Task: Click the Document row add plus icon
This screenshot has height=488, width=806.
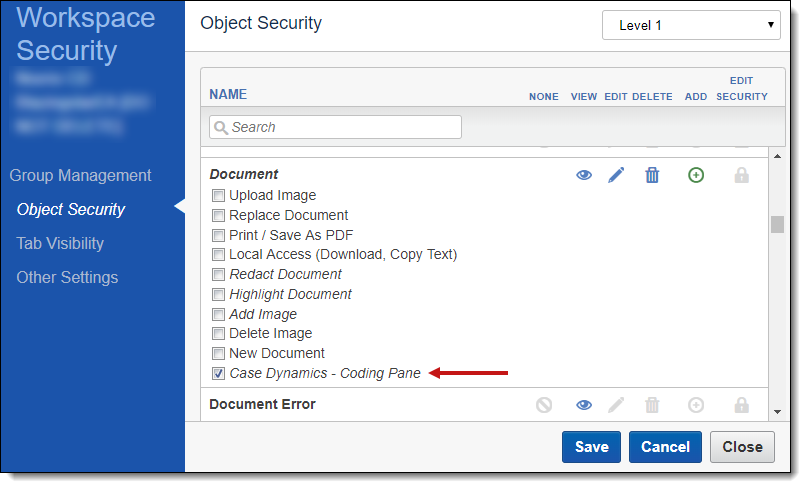Action: click(x=696, y=175)
